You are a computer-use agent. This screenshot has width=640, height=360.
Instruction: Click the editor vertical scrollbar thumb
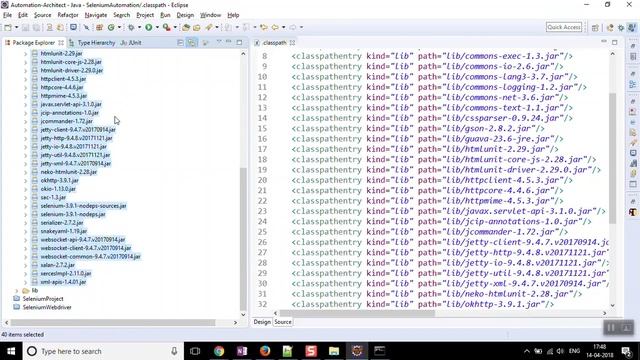tap(613, 158)
